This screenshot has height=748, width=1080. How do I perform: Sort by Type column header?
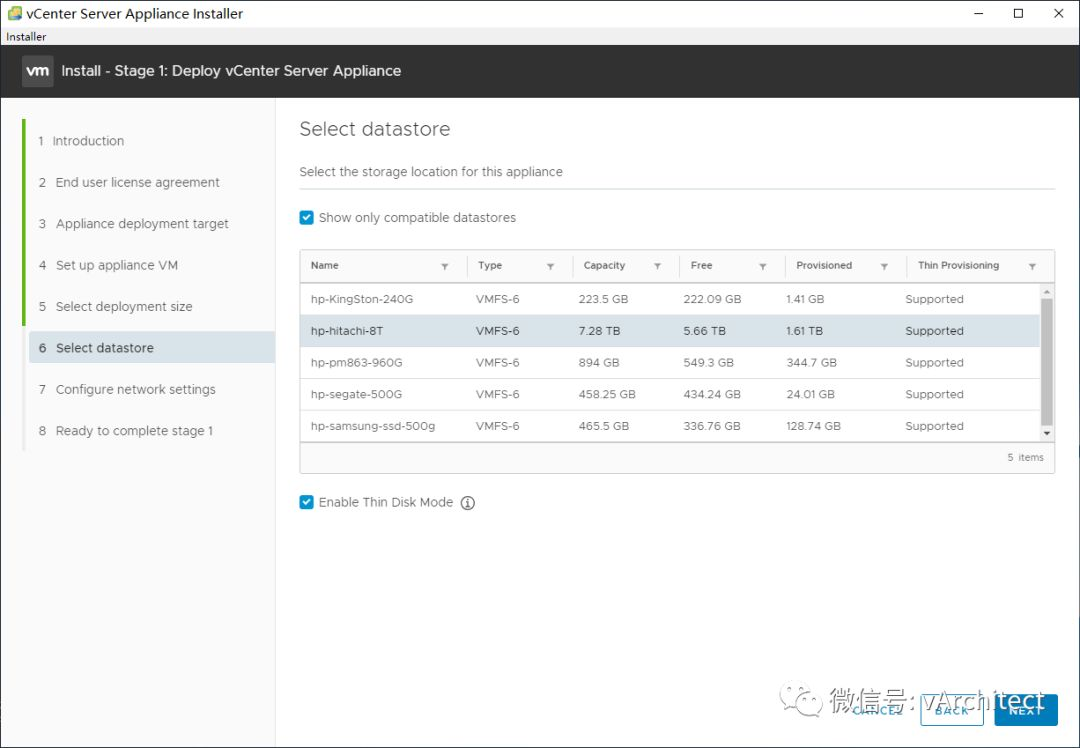click(x=490, y=265)
